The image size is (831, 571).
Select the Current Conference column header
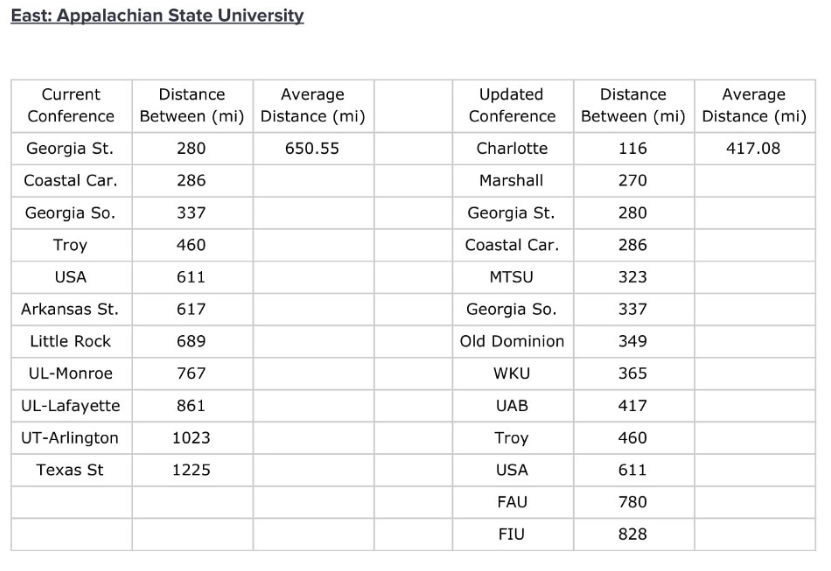[x=71, y=105]
